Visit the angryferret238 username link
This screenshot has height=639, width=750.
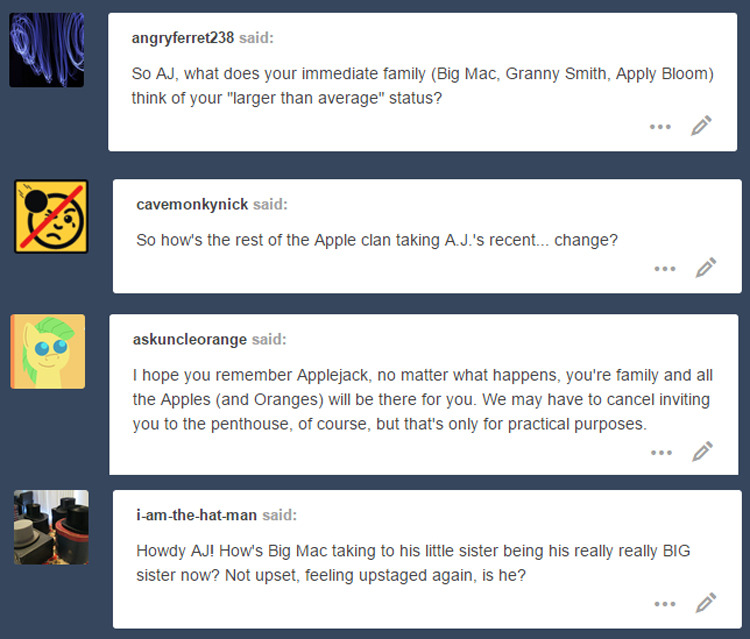[x=183, y=38]
